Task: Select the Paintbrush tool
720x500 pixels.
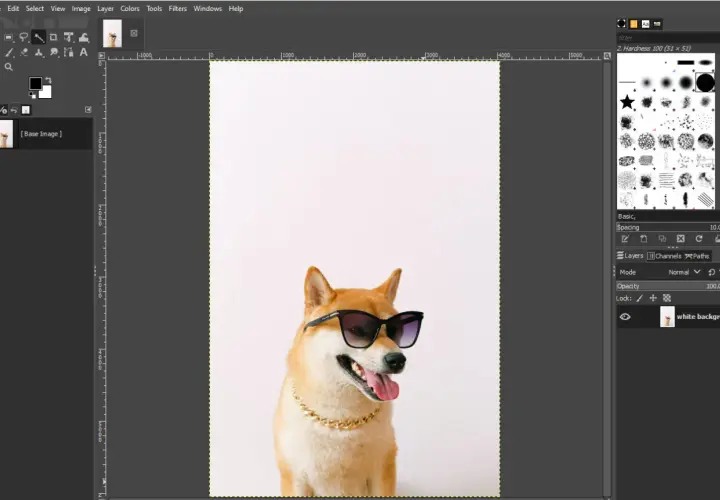Action: point(8,52)
